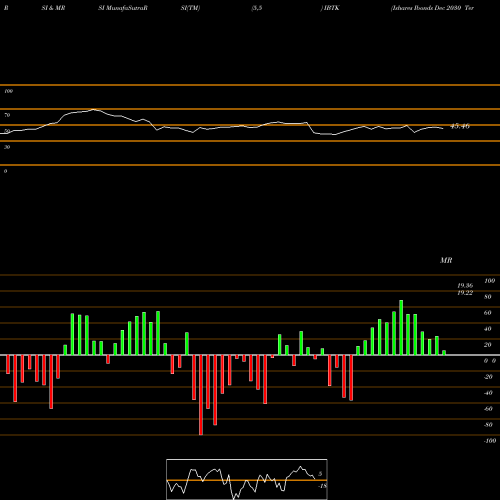Click the 30 level label on RSI axis

(7, 147)
